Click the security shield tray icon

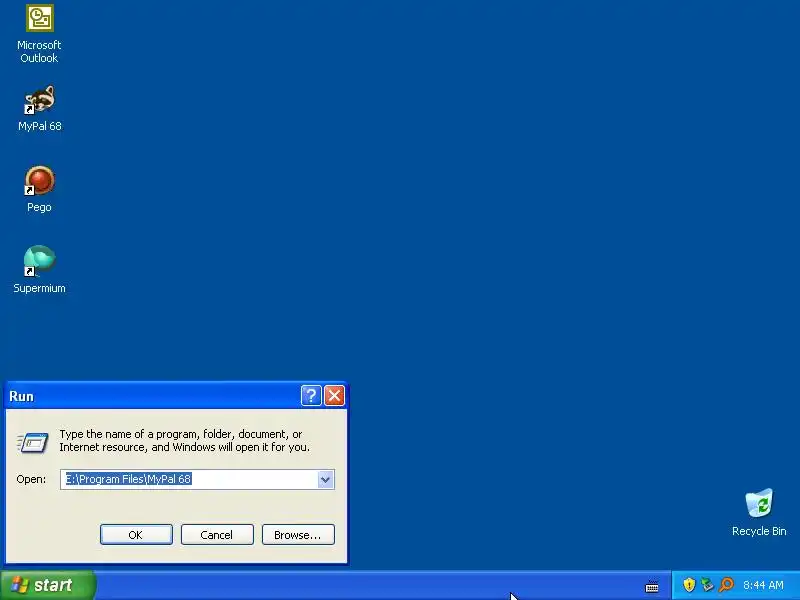[x=689, y=585]
